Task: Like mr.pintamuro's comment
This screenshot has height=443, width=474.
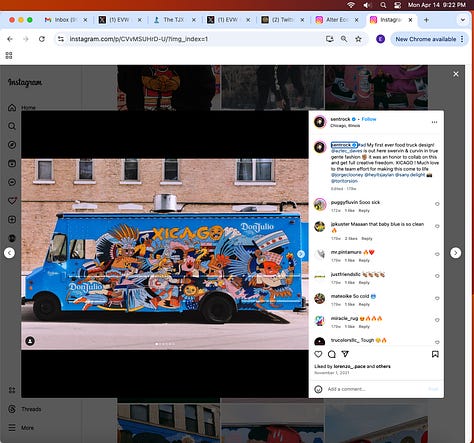Action: click(437, 254)
